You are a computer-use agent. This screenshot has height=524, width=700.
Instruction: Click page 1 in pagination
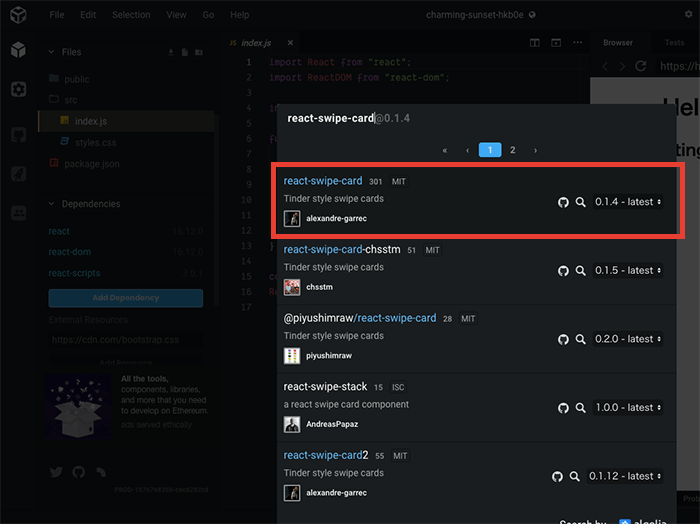[x=490, y=150]
